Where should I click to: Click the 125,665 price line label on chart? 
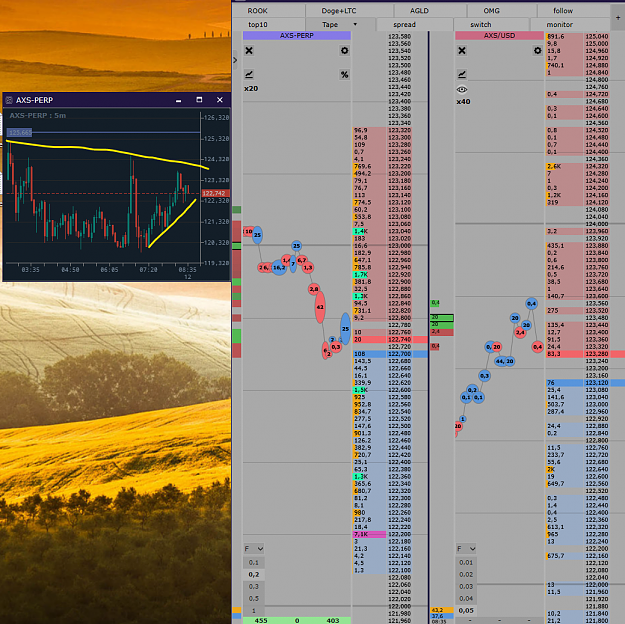20,132
